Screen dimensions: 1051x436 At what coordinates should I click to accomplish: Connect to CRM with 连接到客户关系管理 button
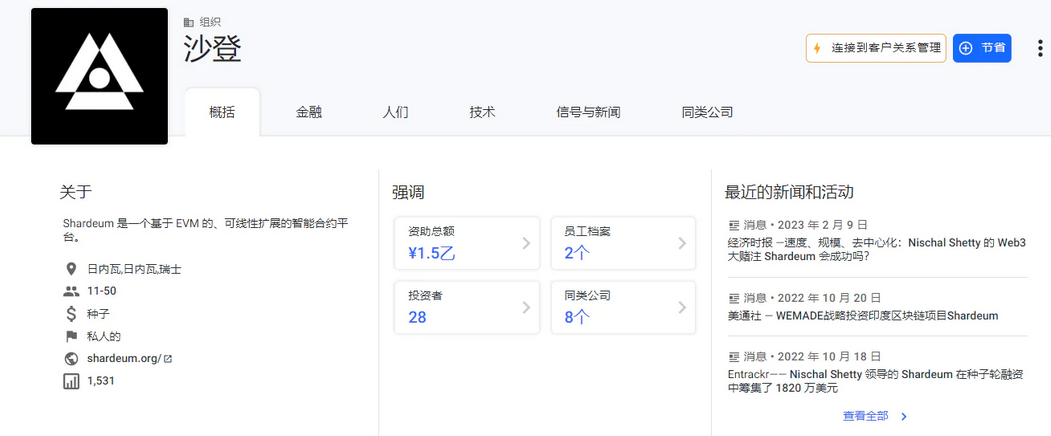876,48
